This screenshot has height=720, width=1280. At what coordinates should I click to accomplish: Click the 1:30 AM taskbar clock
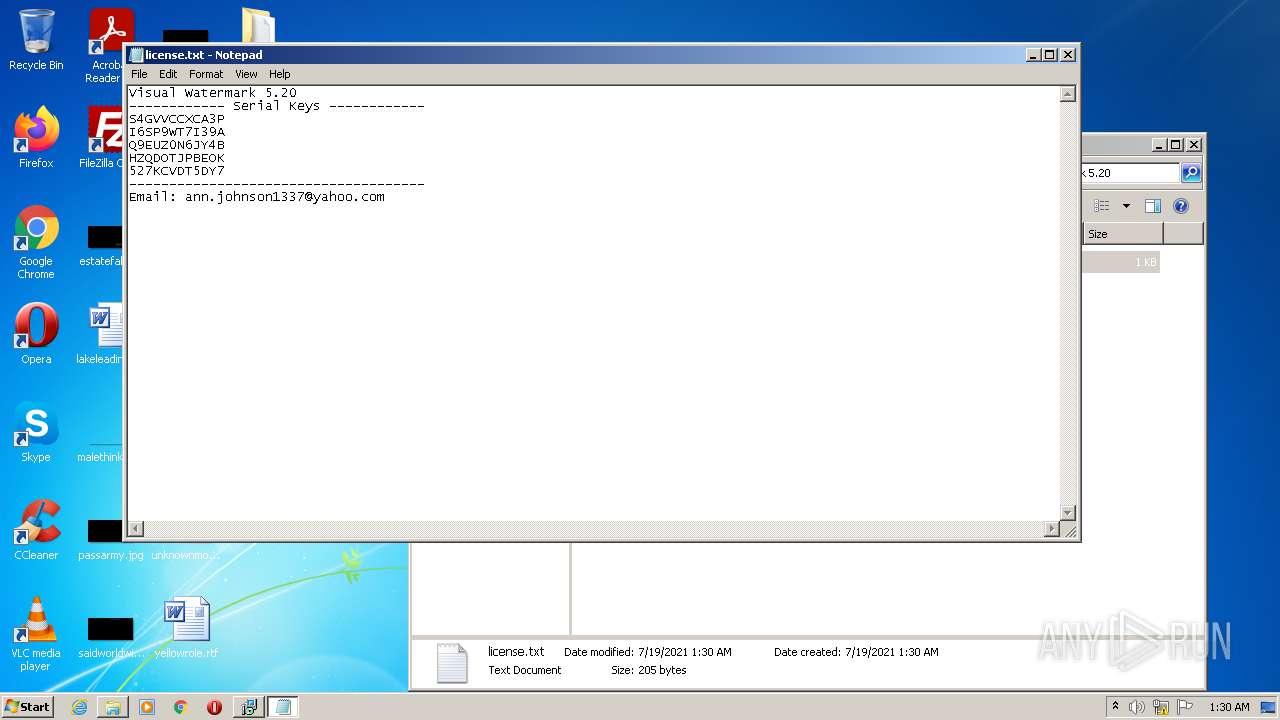[x=1229, y=707]
